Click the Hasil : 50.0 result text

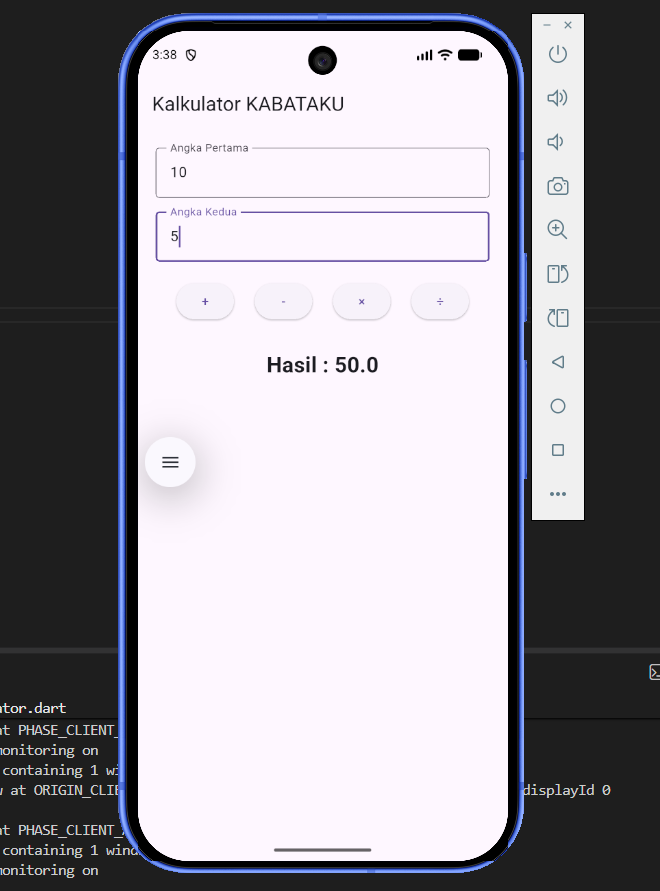(x=322, y=365)
